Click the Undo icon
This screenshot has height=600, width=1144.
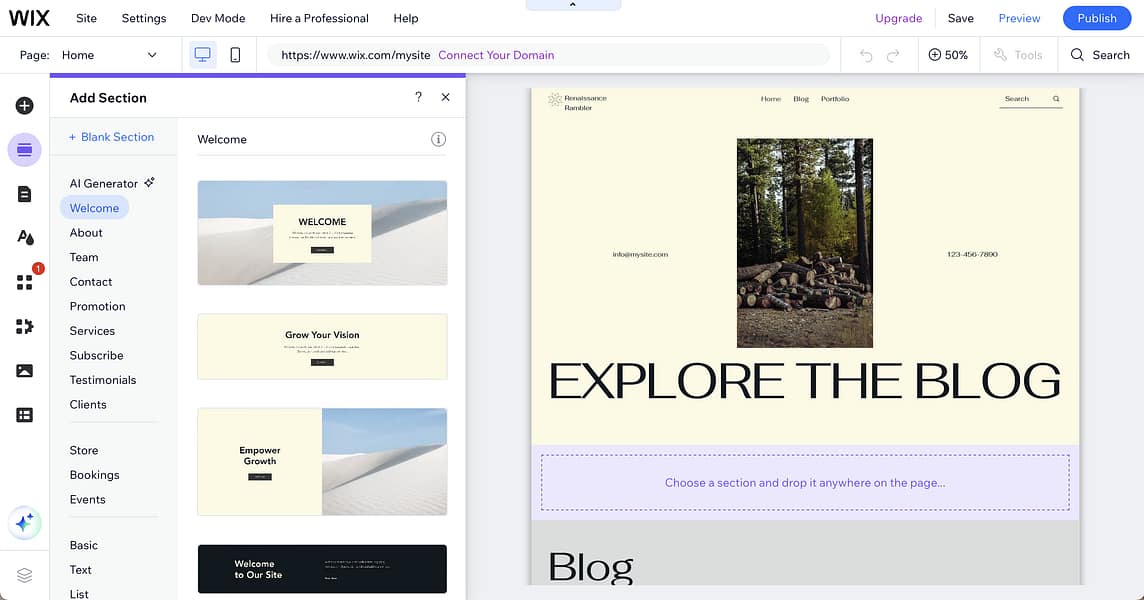click(865, 55)
